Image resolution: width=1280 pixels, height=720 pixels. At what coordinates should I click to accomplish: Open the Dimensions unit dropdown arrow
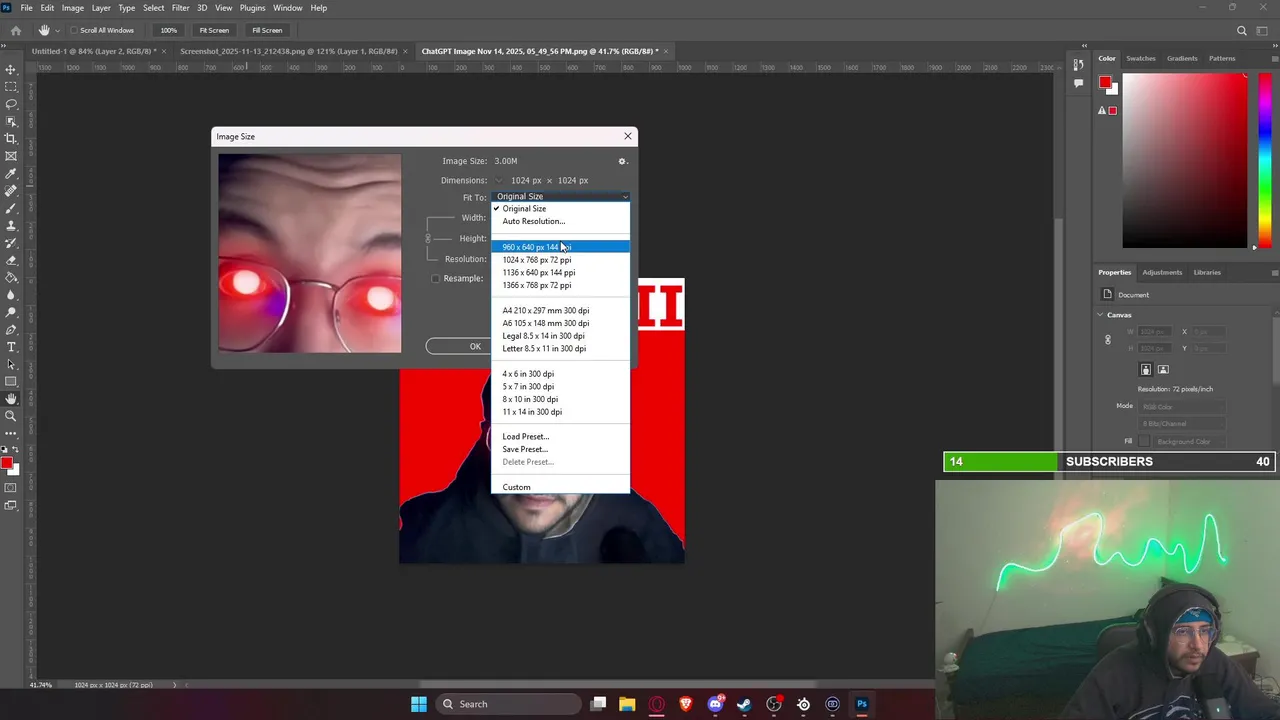[498, 181]
